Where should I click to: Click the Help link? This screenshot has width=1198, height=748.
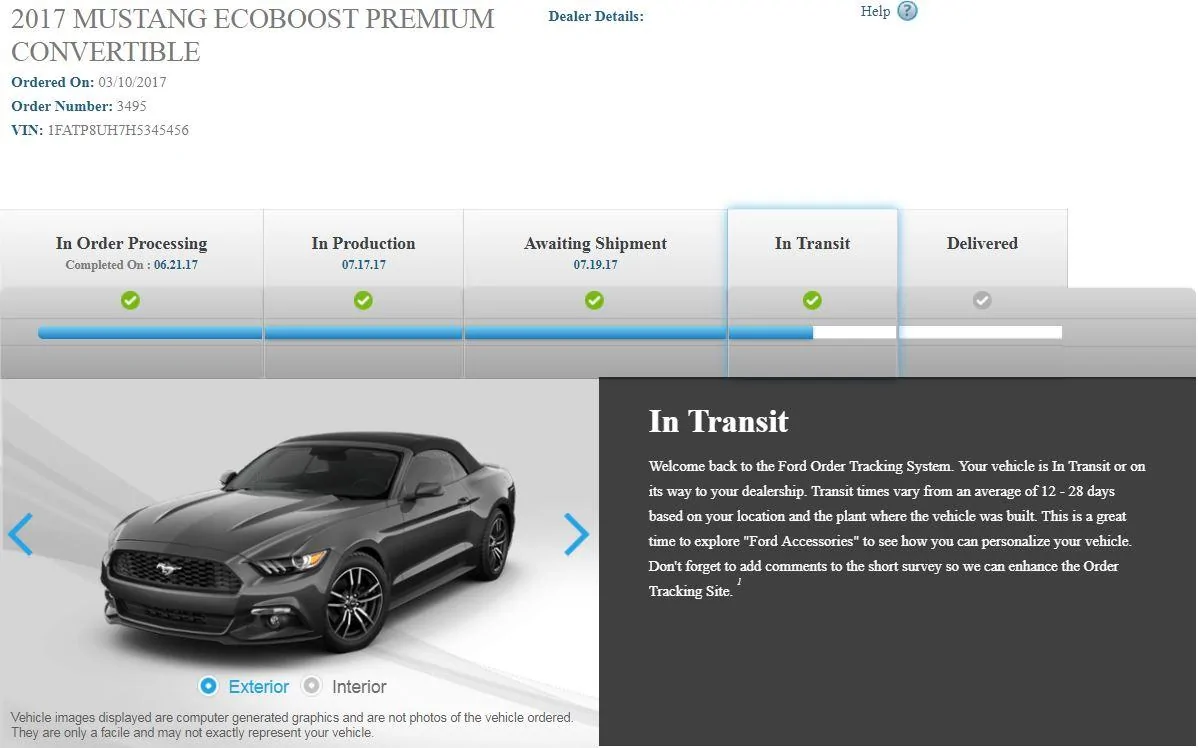tap(875, 11)
